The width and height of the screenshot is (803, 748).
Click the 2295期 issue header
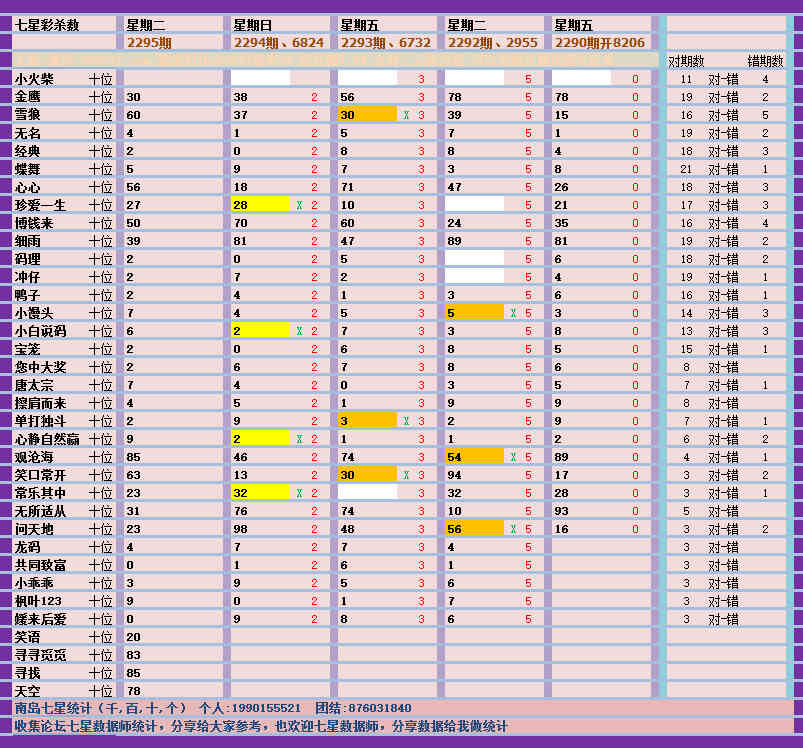coord(149,43)
